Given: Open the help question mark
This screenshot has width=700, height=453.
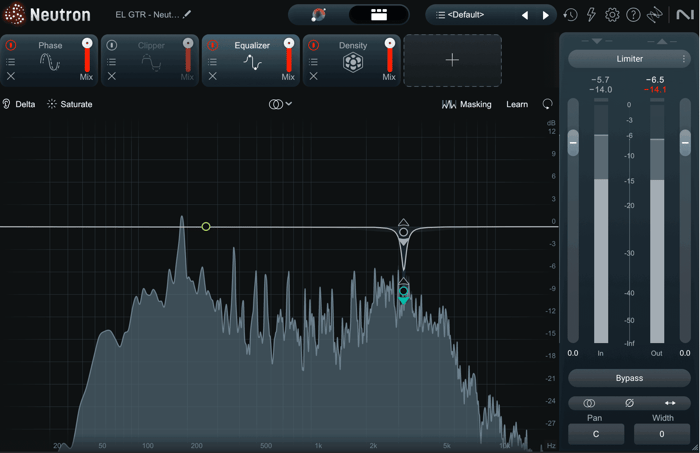Looking at the screenshot, I should [x=633, y=15].
